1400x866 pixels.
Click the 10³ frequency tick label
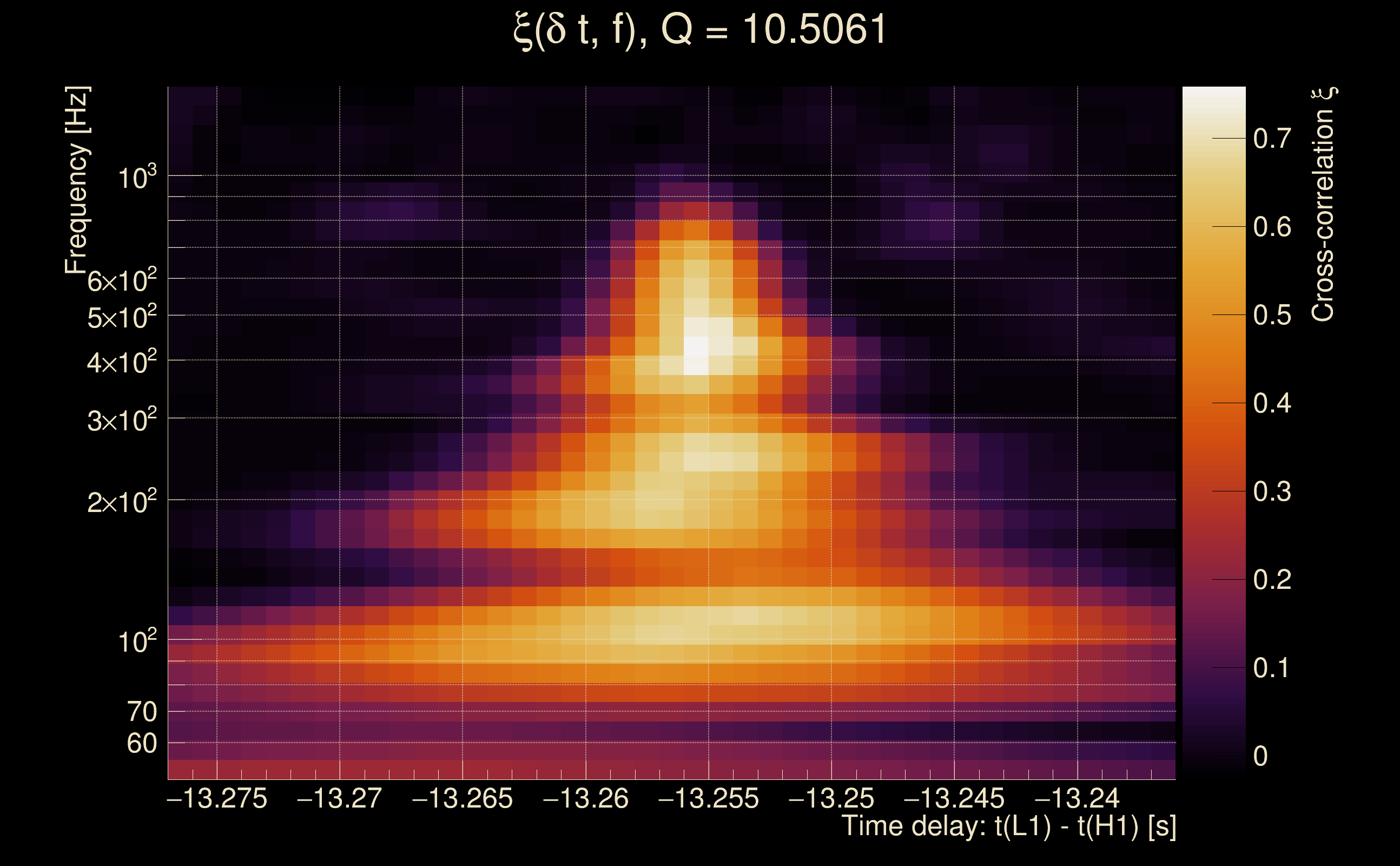137,178
